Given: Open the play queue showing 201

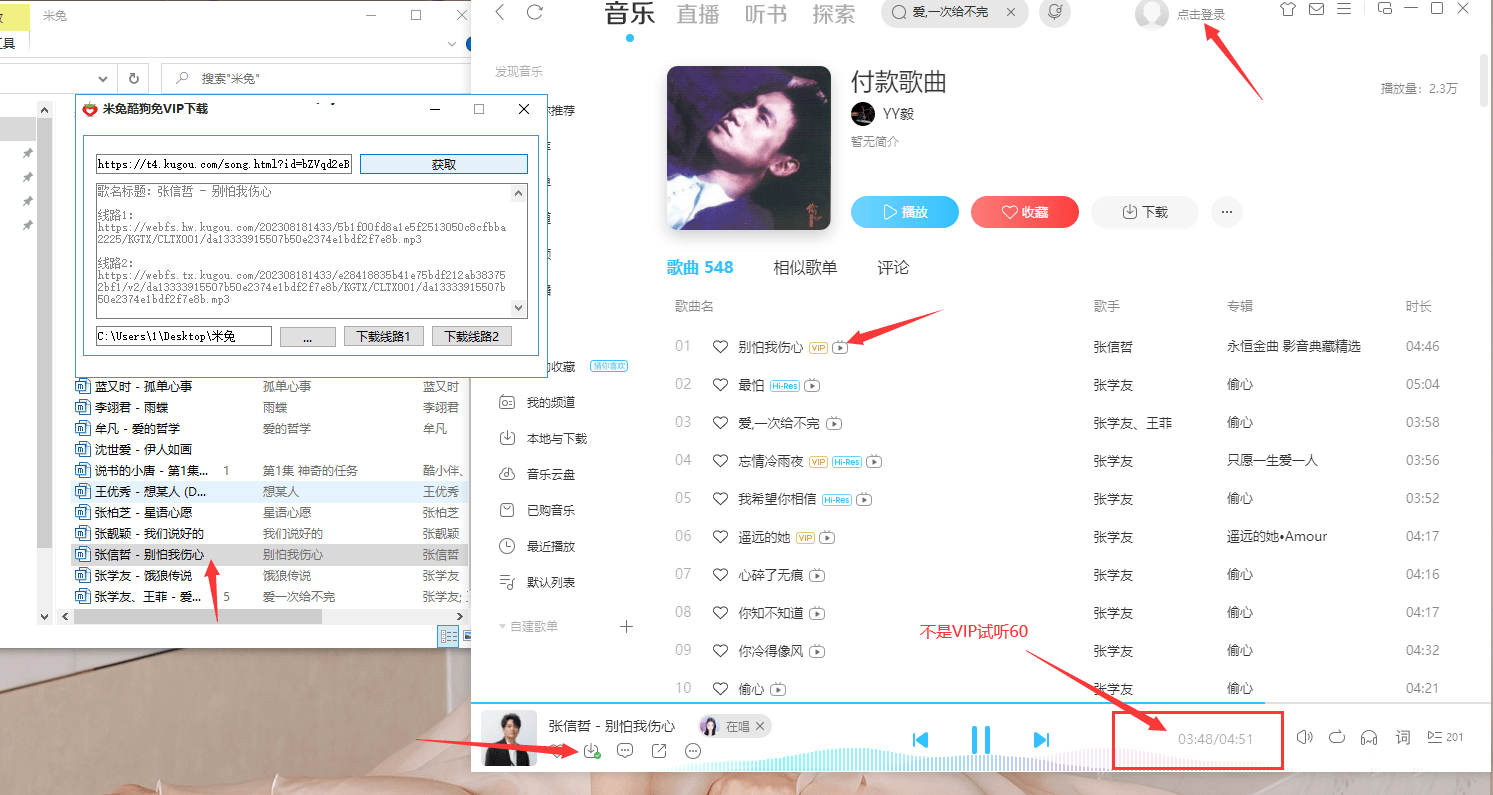Looking at the screenshot, I should tap(1445, 737).
